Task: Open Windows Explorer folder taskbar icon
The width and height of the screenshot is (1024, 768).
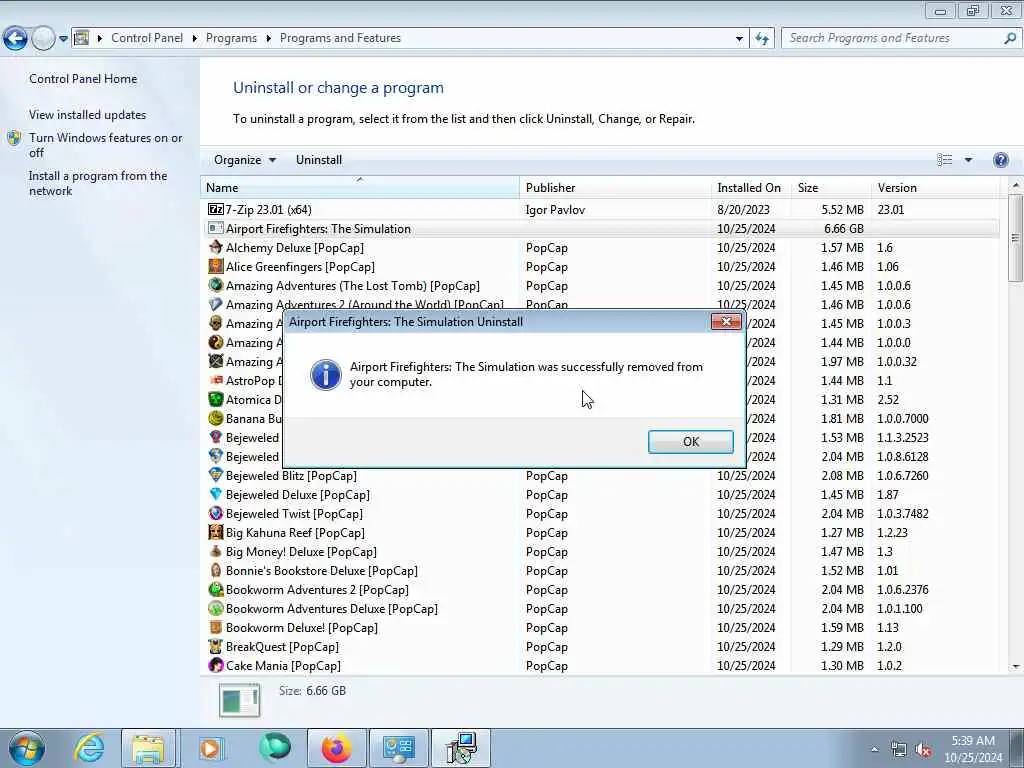Action: [x=148, y=748]
